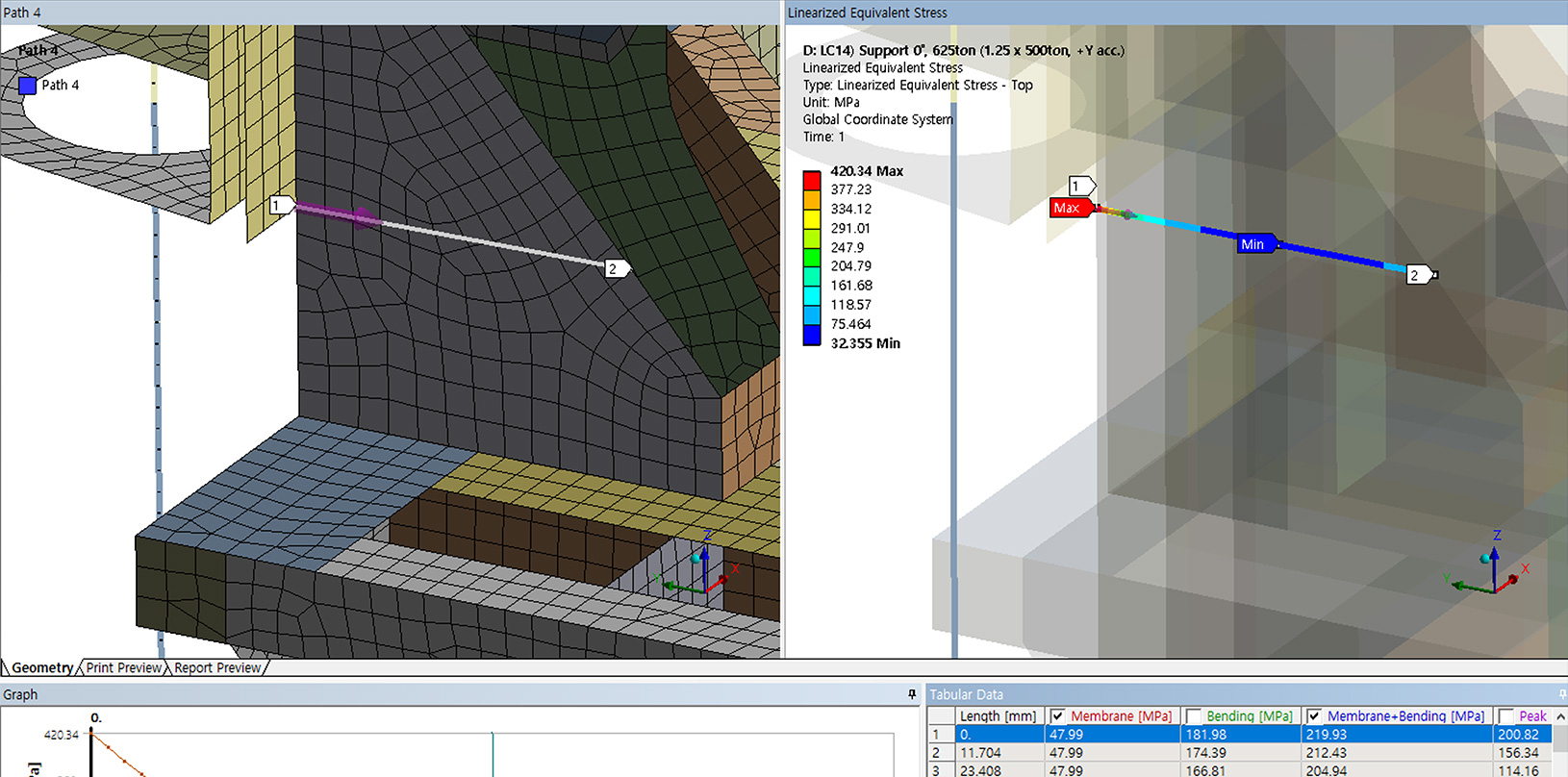The height and width of the screenshot is (777, 1568).
Task: Click the dark blue 32.355 Min legend color
Action: 812,335
